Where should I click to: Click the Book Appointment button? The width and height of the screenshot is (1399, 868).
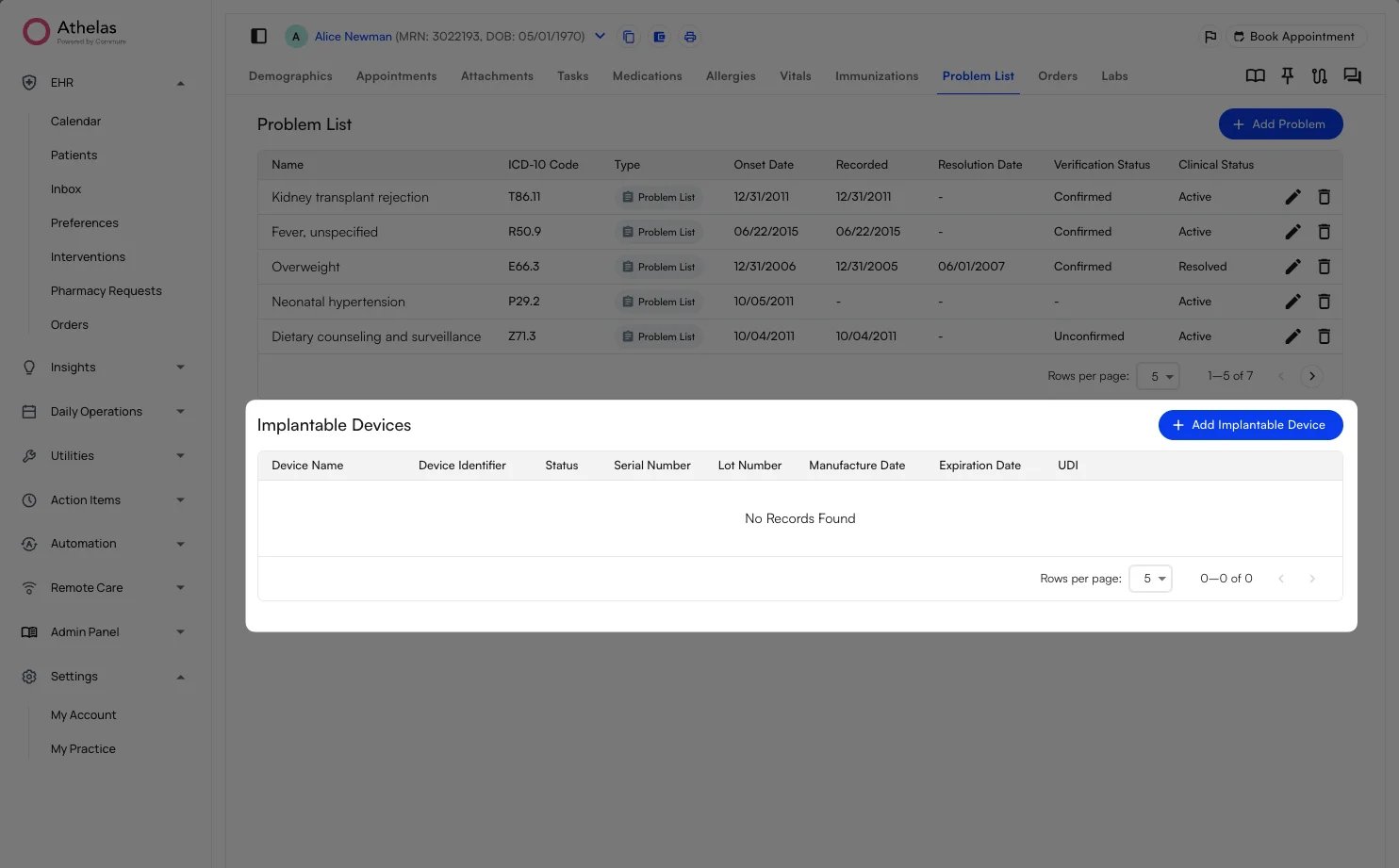1294,37
